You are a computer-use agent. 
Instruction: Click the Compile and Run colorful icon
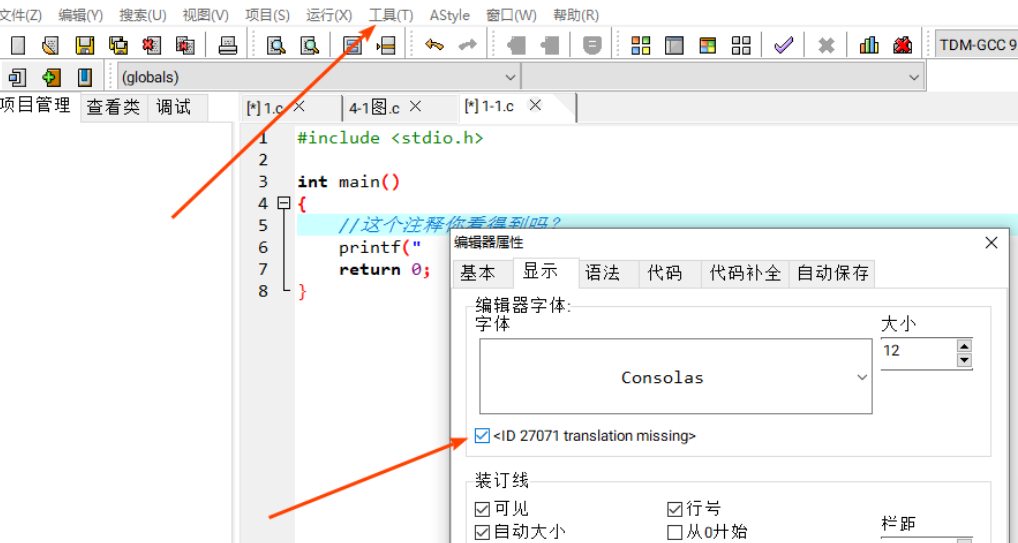click(x=708, y=45)
